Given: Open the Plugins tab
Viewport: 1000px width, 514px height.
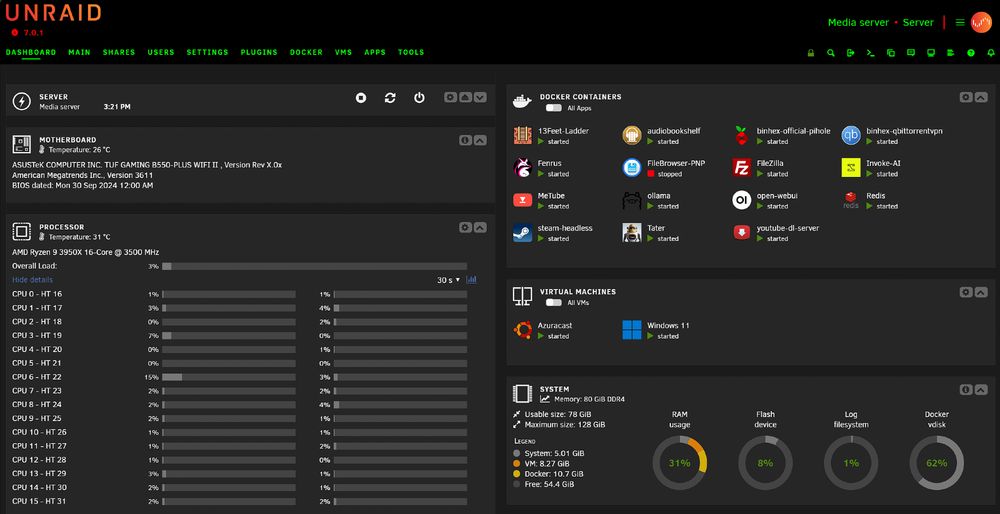Looking at the screenshot, I should coord(259,52).
